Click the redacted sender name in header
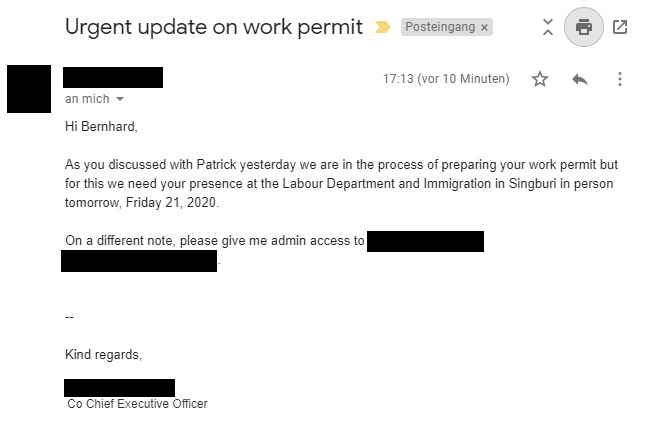The width and height of the screenshot is (645, 425). (112, 78)
